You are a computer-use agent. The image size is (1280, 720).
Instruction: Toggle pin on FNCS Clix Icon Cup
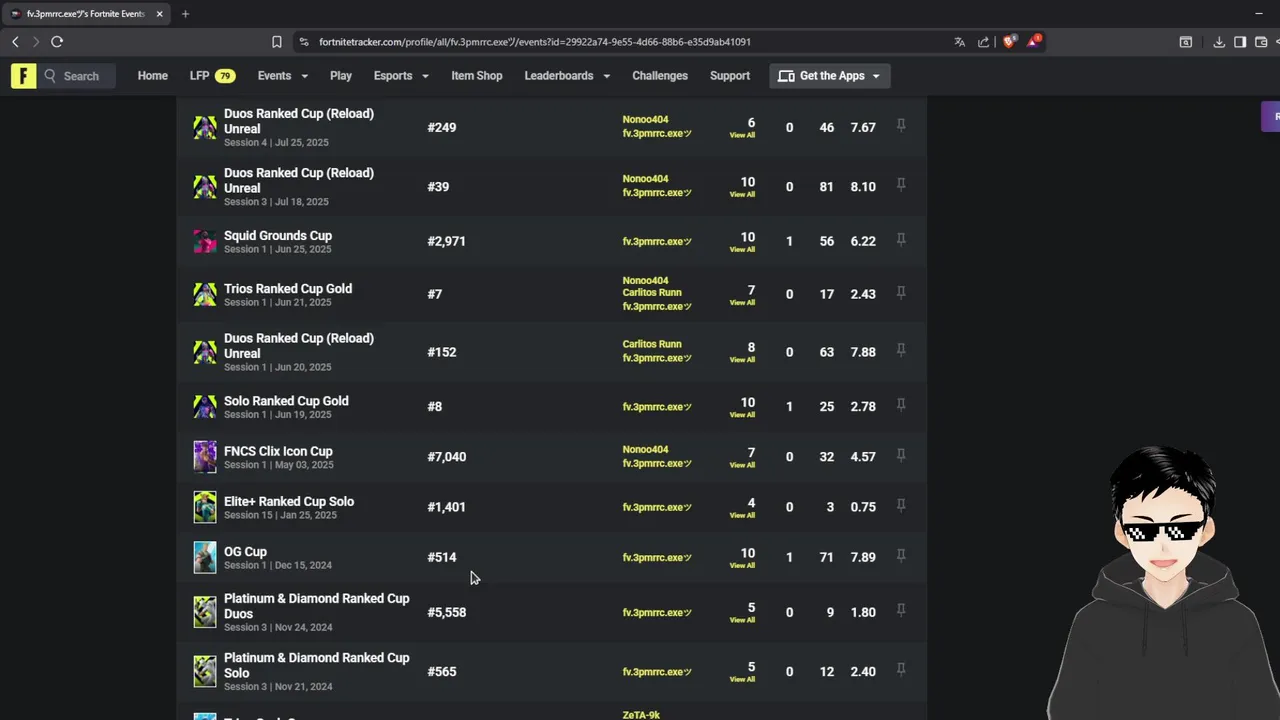pos(901,456)
